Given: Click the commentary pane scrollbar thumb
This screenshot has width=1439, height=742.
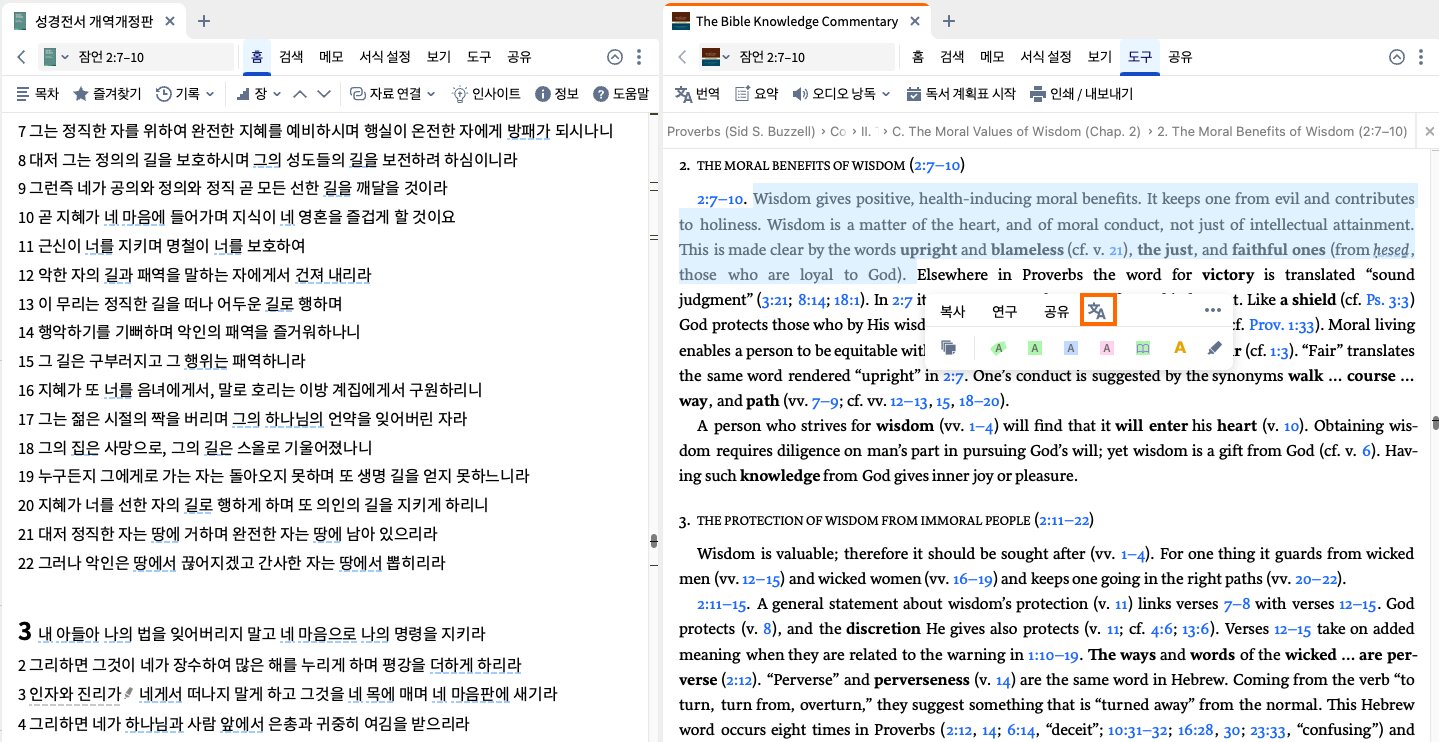Looking at the screenshot, I should point(1434,422).
